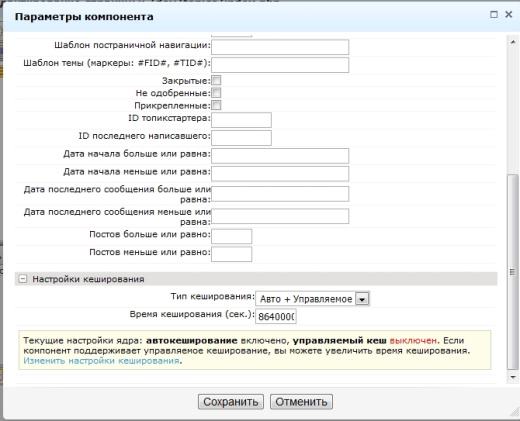Focus the Постов больше или равно field

pos(232,236)
